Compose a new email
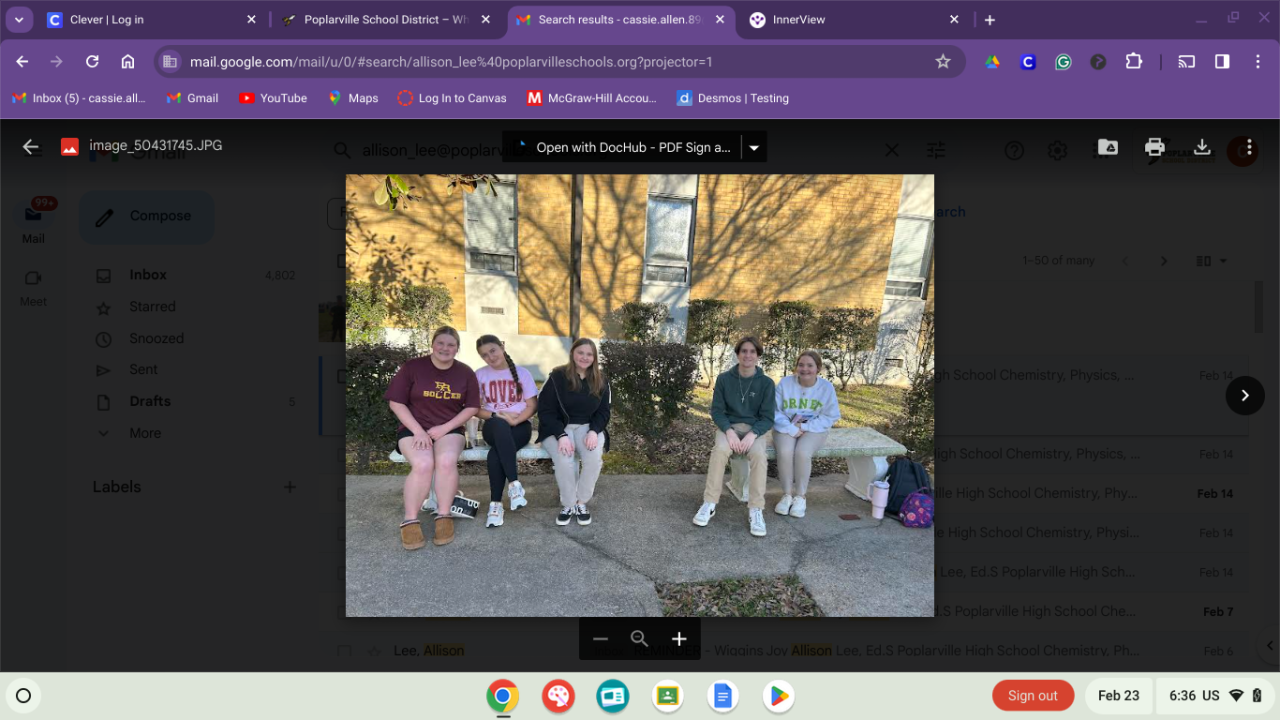The image size is (1280, 720). pos(146,217)
